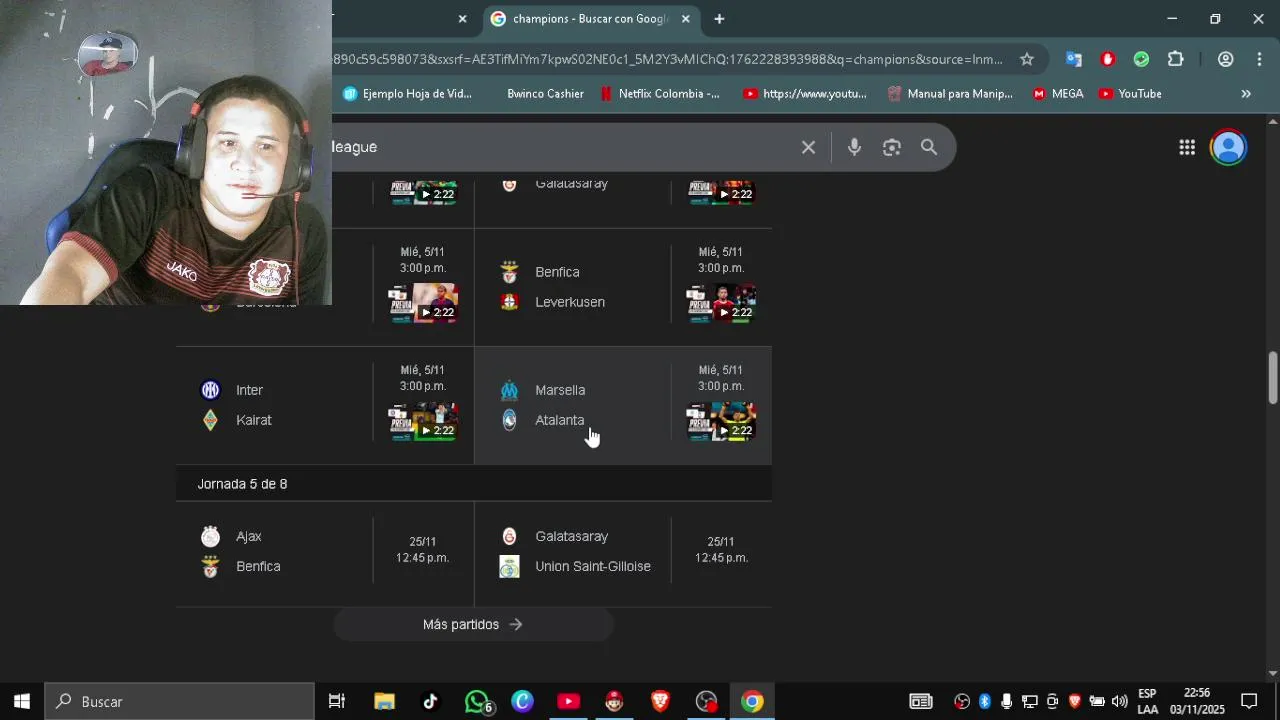The width and height of the screenshot is (1280, 720).
Task: Click the address bar URL
Action: pos(668,59)
